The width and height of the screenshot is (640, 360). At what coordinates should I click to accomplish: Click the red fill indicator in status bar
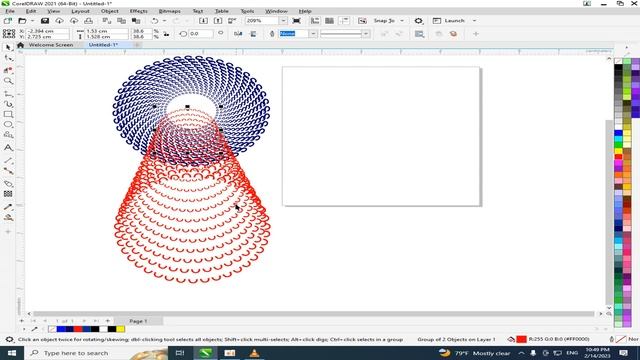[521, 339]
